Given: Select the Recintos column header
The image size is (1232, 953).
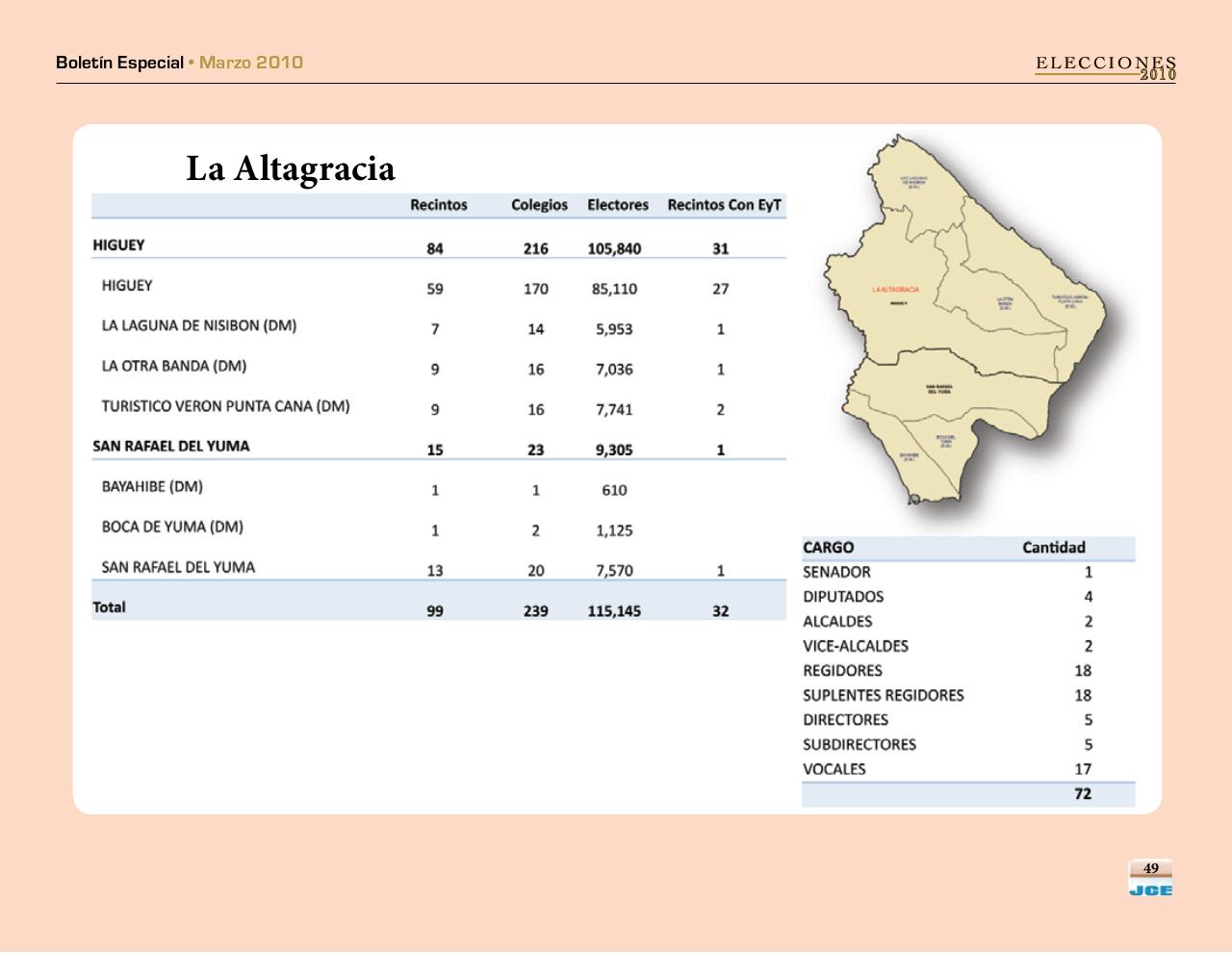Looking at the screenshot, I should [438, 205].
